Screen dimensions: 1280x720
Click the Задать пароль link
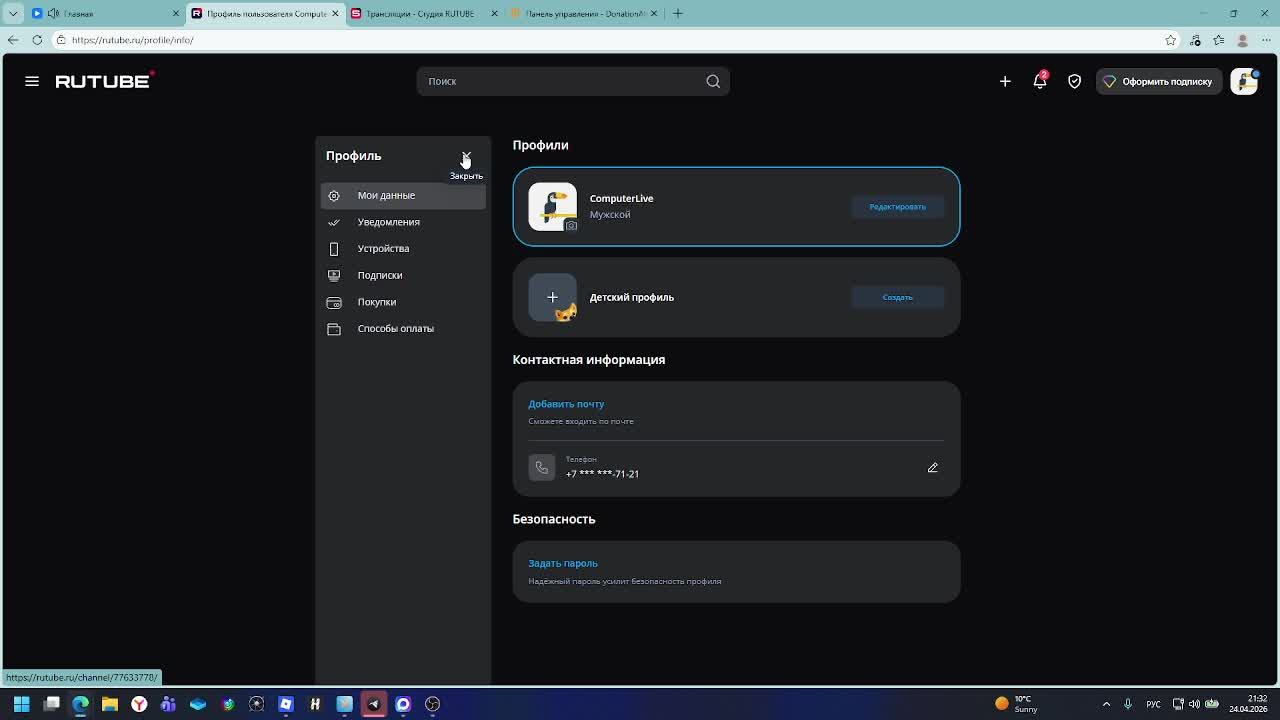tap(563, 563)
